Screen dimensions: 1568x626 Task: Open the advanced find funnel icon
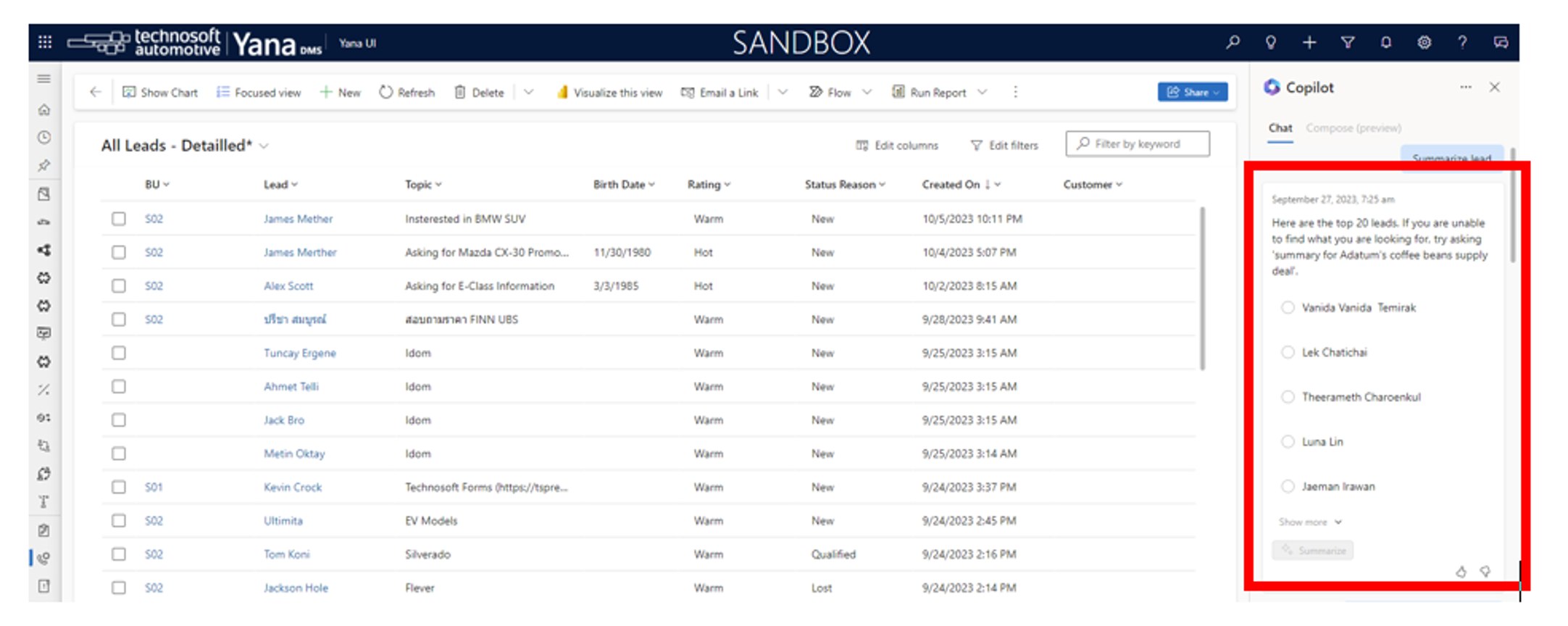point(1348,42)
